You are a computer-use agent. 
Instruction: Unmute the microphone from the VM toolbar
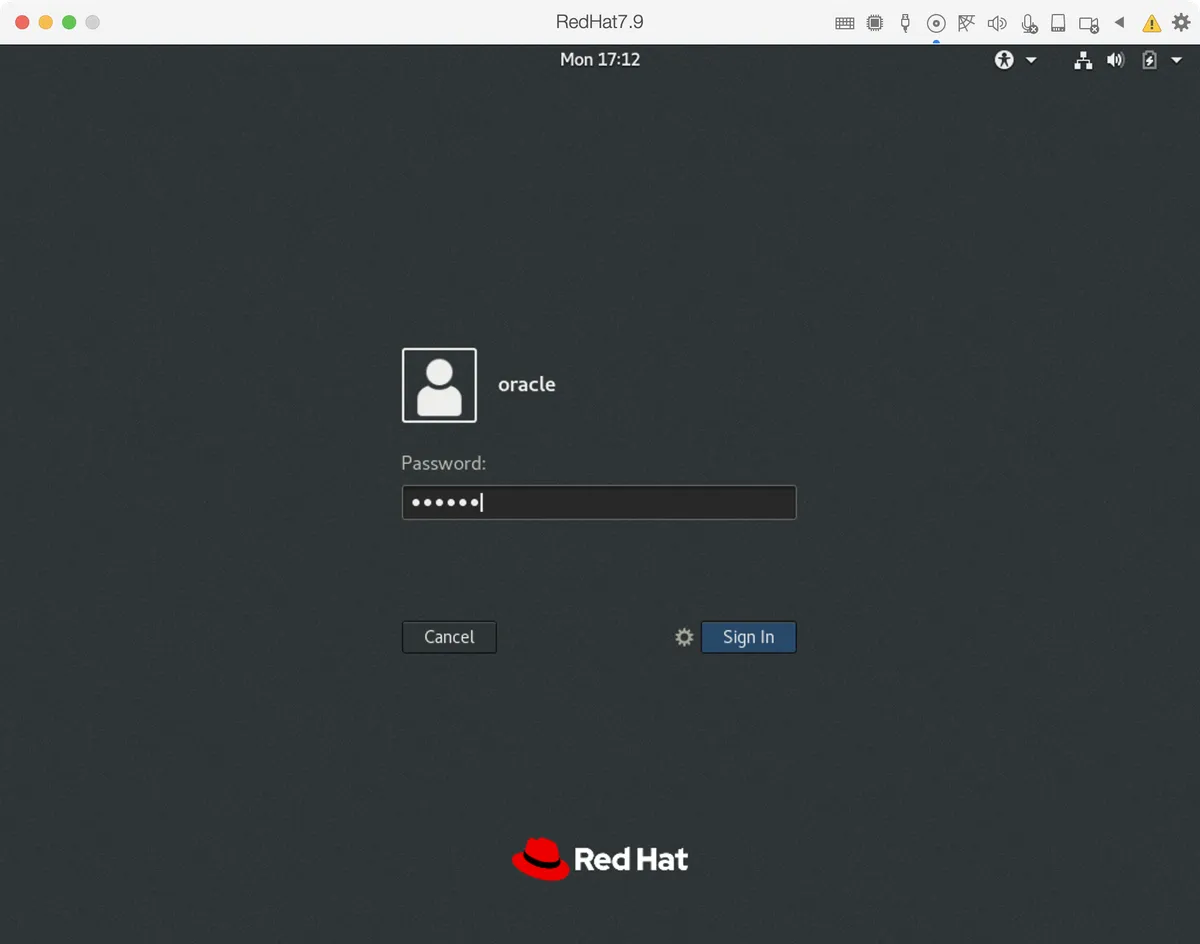[x=1029, y=22]
